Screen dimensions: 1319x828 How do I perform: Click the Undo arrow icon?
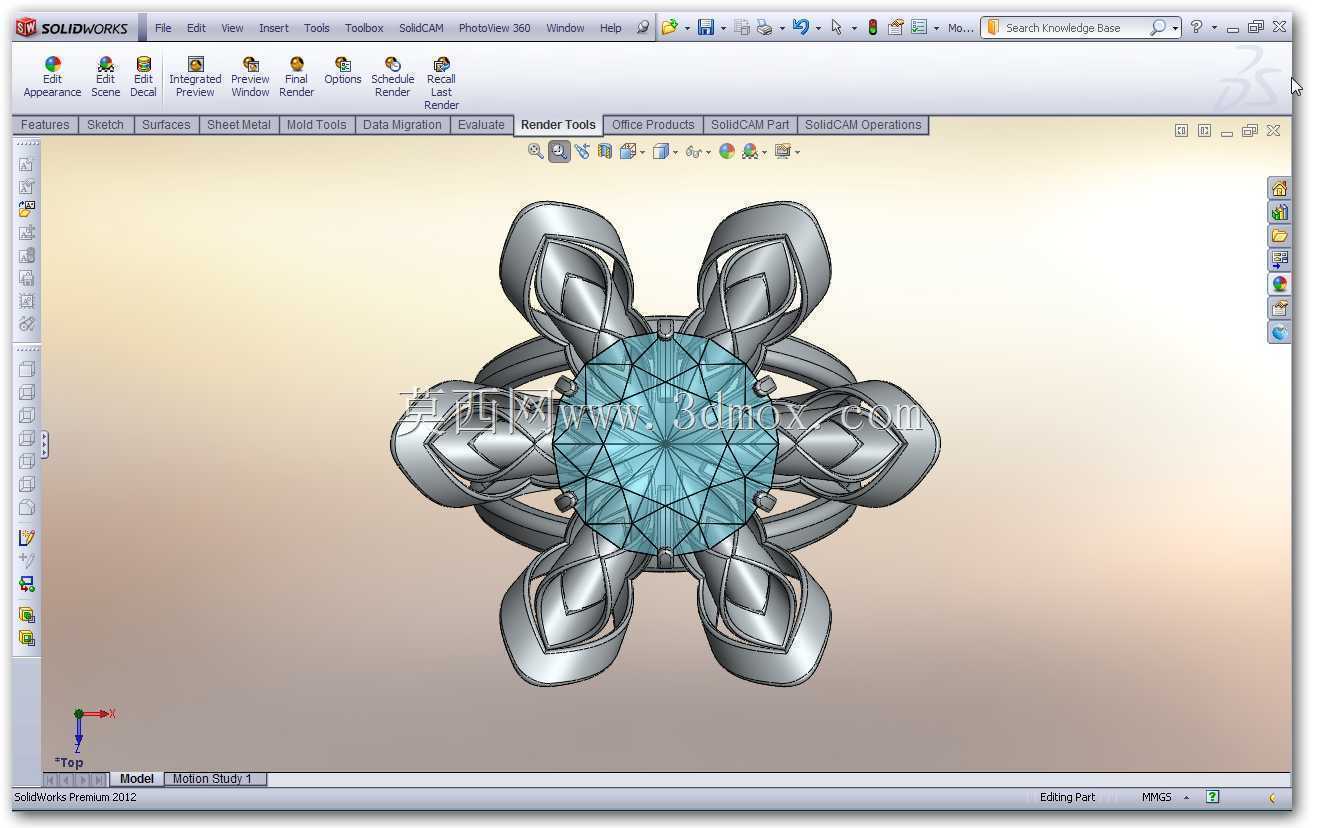800,27
